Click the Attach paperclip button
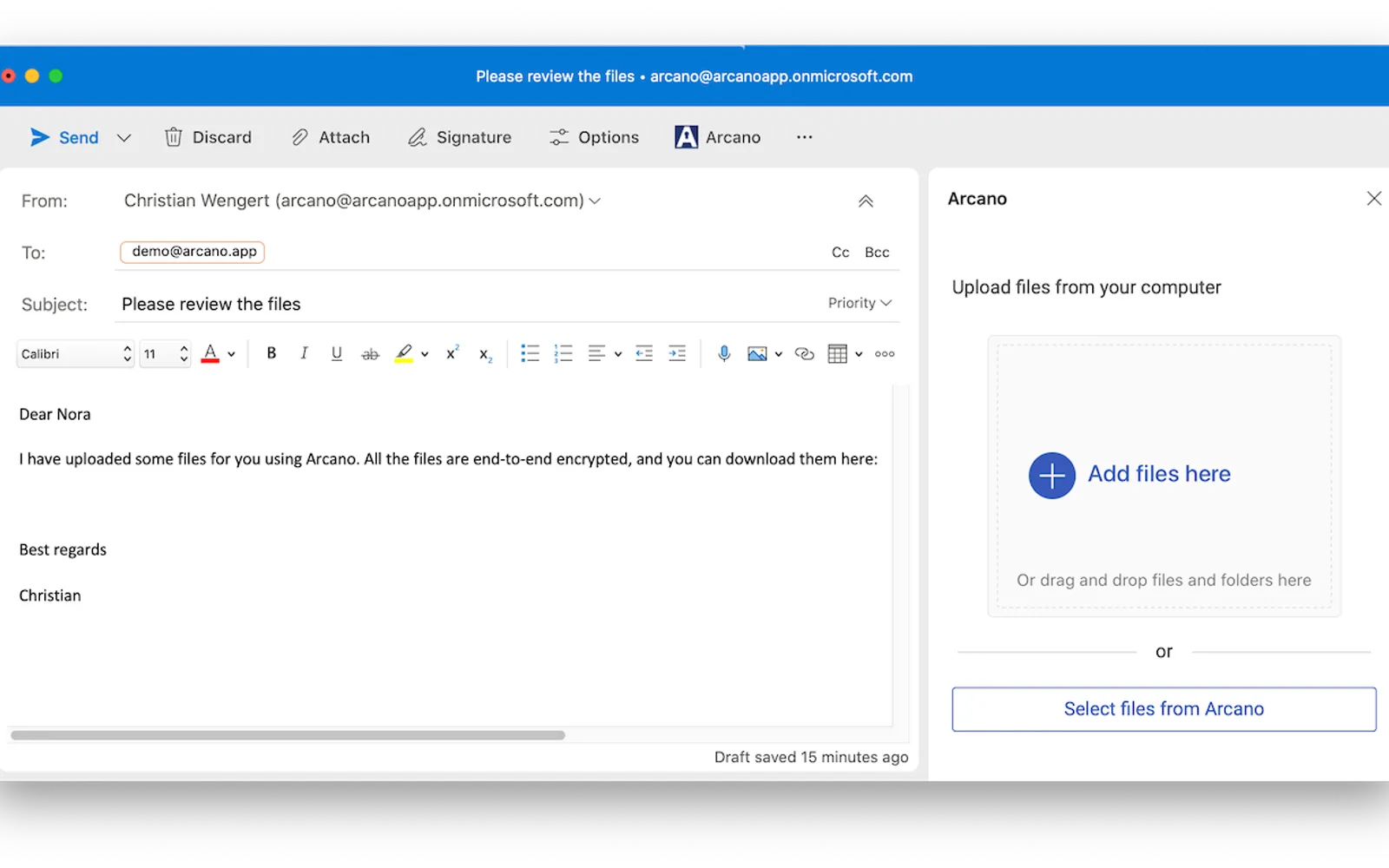The image size is (1389, 868). click(331, 137)
